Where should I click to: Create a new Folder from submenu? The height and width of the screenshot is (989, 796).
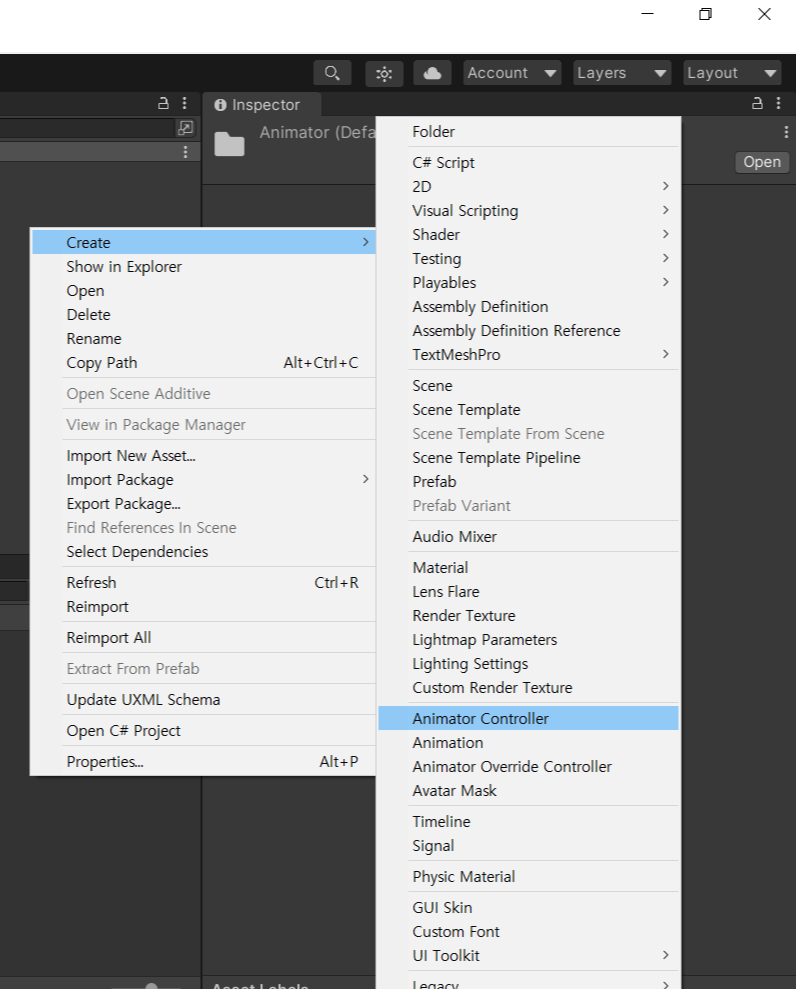pos(529,132)
